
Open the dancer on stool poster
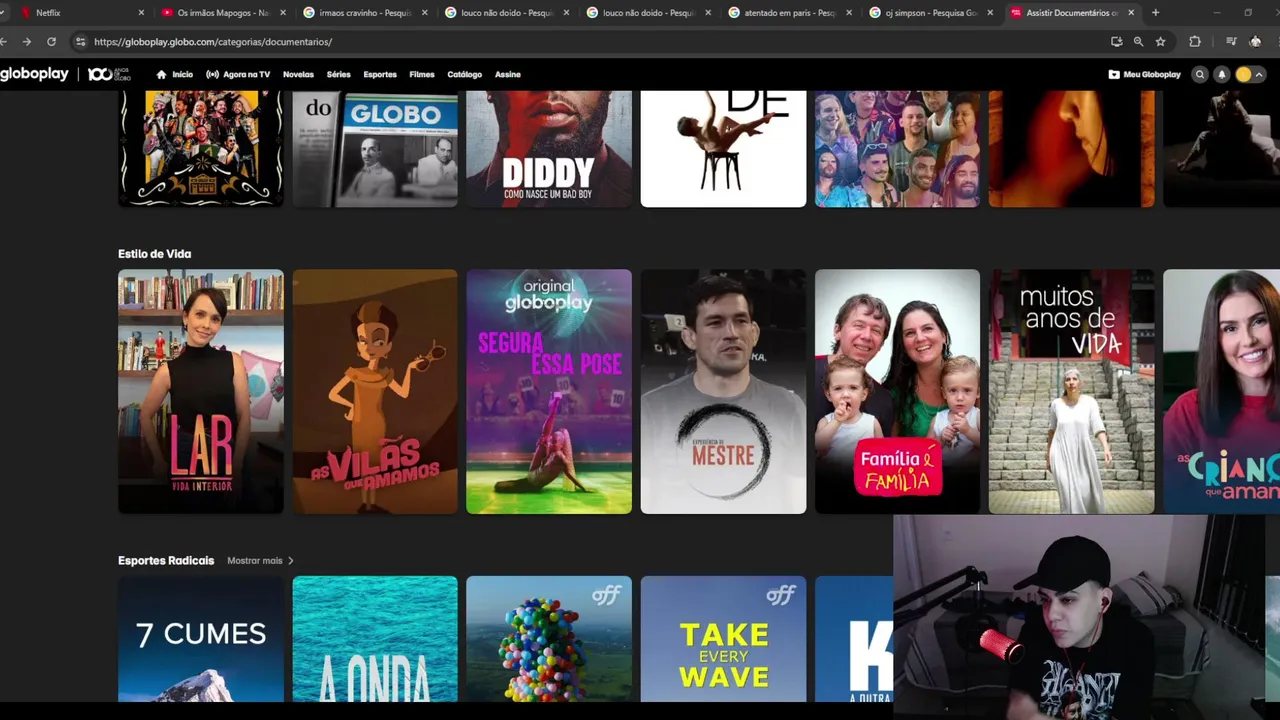(x=723, y=149)
